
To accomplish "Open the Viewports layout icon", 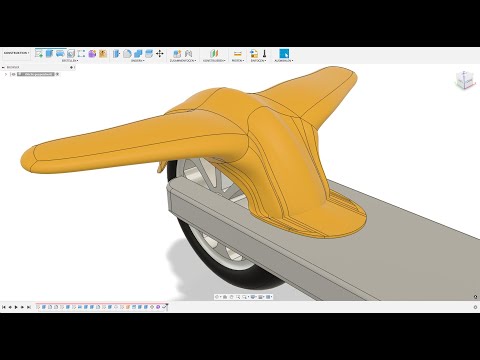I will (x=269, y=297).
